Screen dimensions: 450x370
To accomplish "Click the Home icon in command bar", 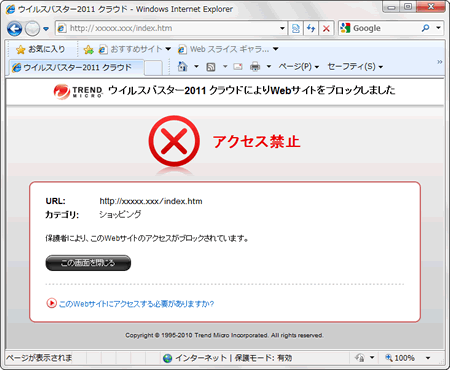I will [182, 66].
